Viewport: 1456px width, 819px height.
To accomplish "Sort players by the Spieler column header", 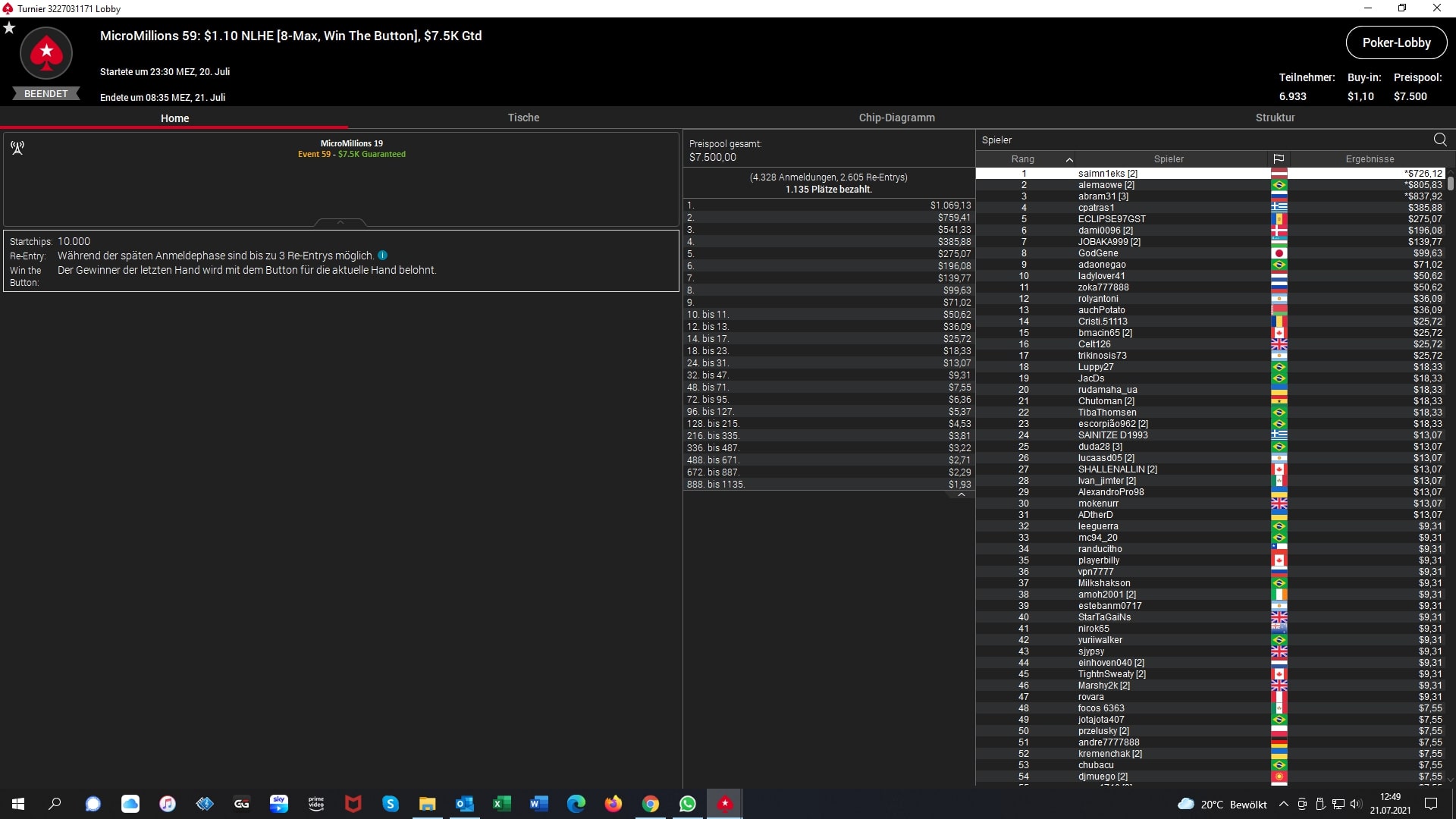I will point(1169,159).
